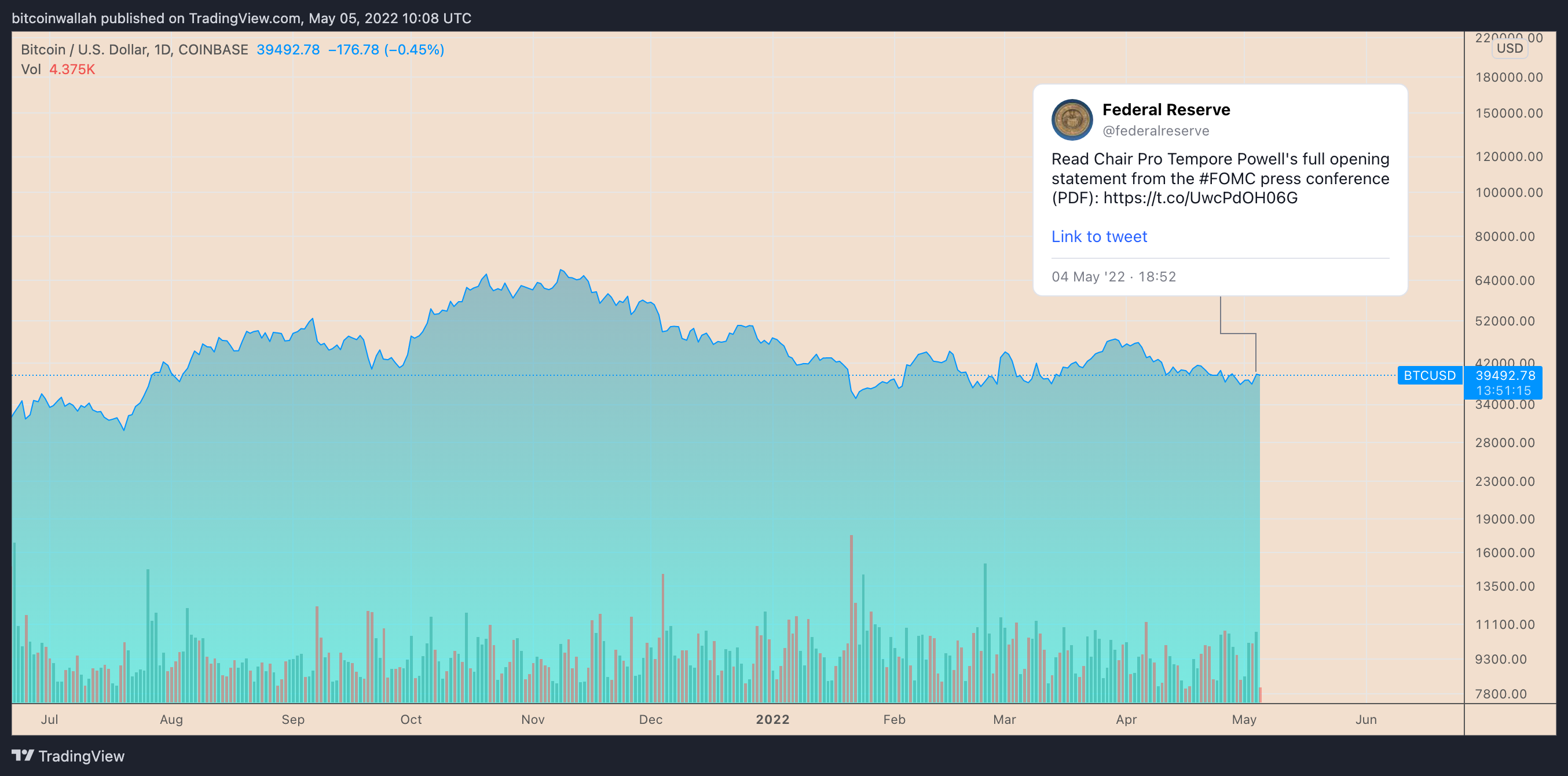Viewport: 1568px width, 776px height.
Task: Click the Vol indicator label
Action: pyautogui.click(x=31, y=69)
